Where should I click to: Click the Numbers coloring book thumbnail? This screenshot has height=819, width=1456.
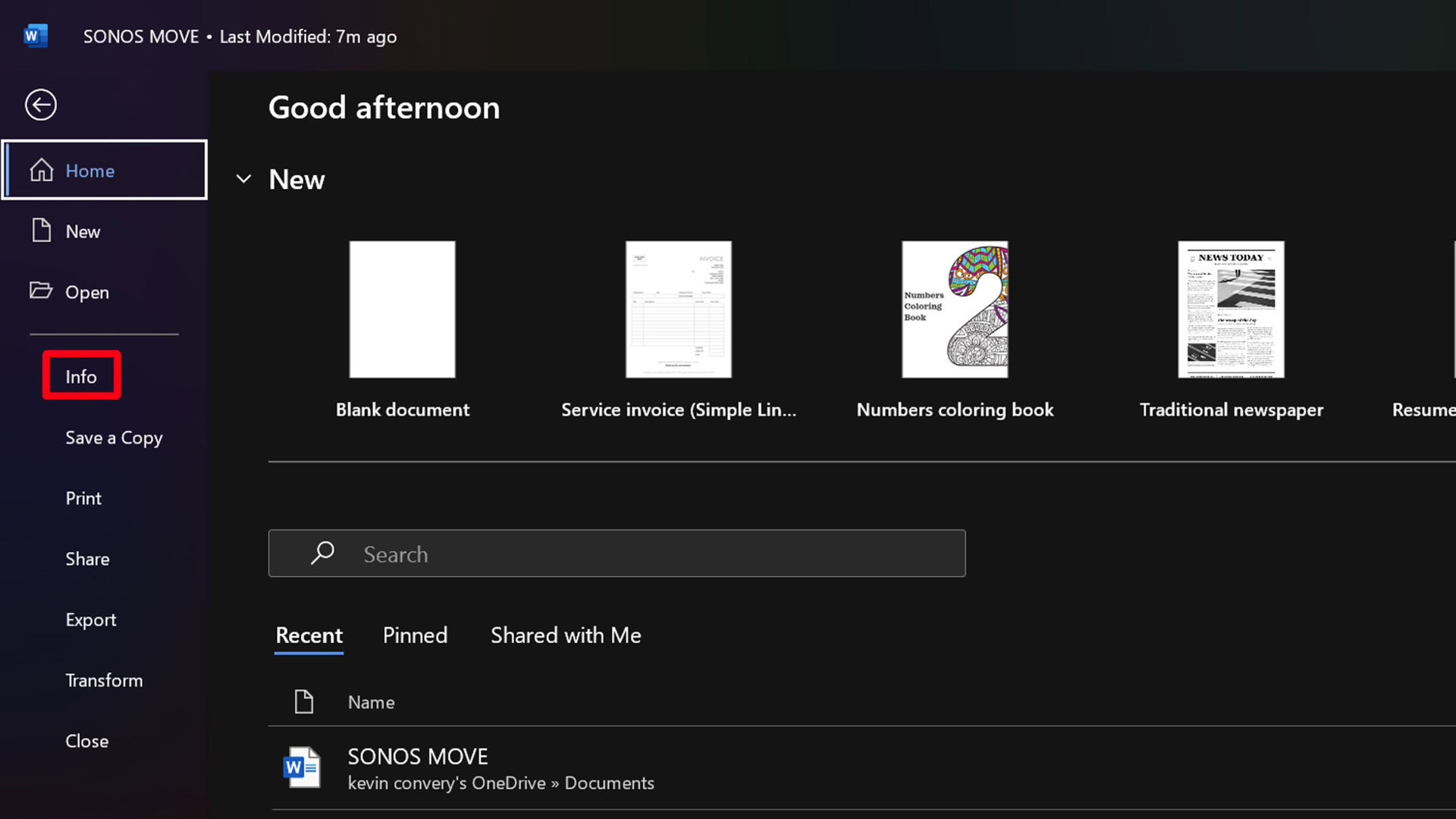(x=955, y=309)
